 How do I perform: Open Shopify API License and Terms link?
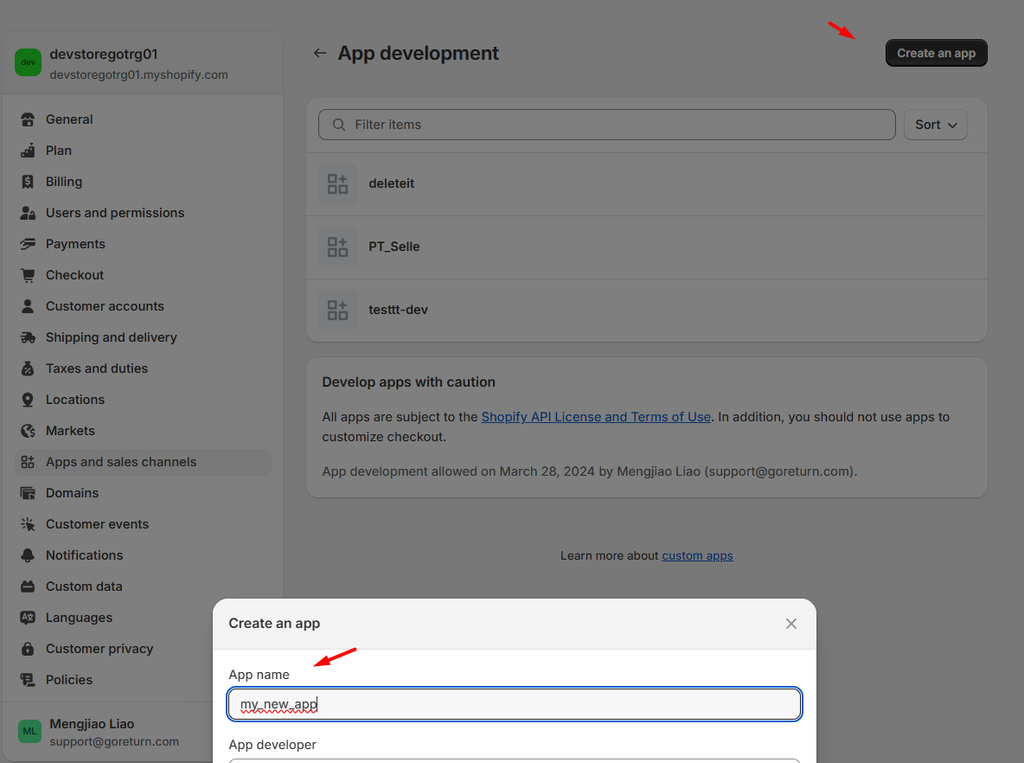pyautogui.click(x=596, y=417)
